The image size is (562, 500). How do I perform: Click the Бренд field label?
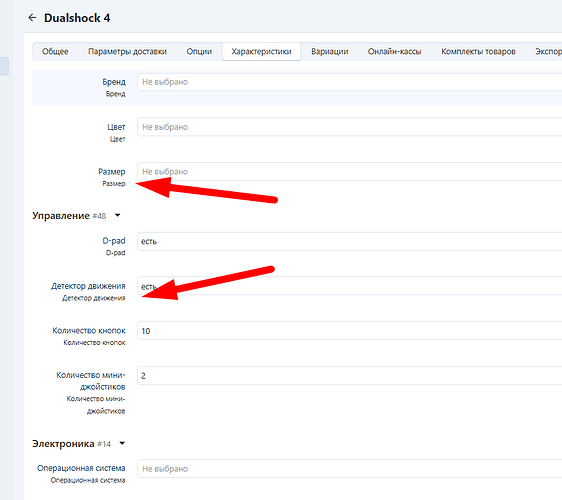click(x=114, y=82)
